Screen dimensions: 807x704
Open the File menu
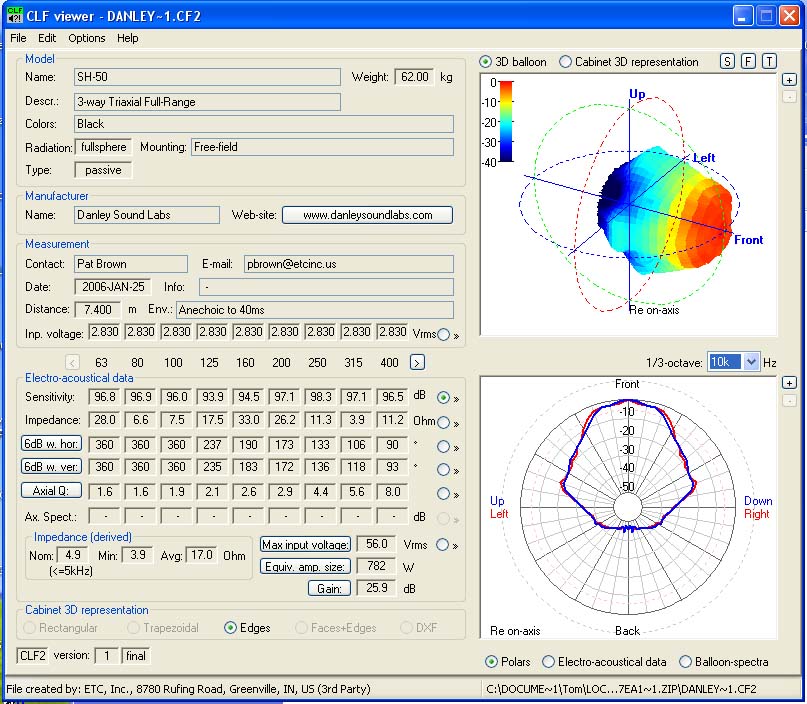[18, 38]
